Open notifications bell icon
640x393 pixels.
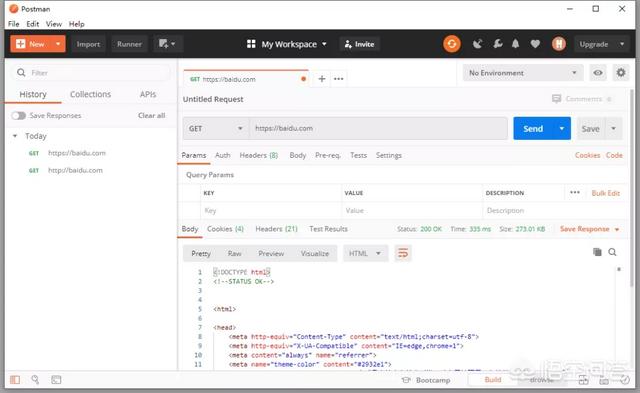pos(516,44)
